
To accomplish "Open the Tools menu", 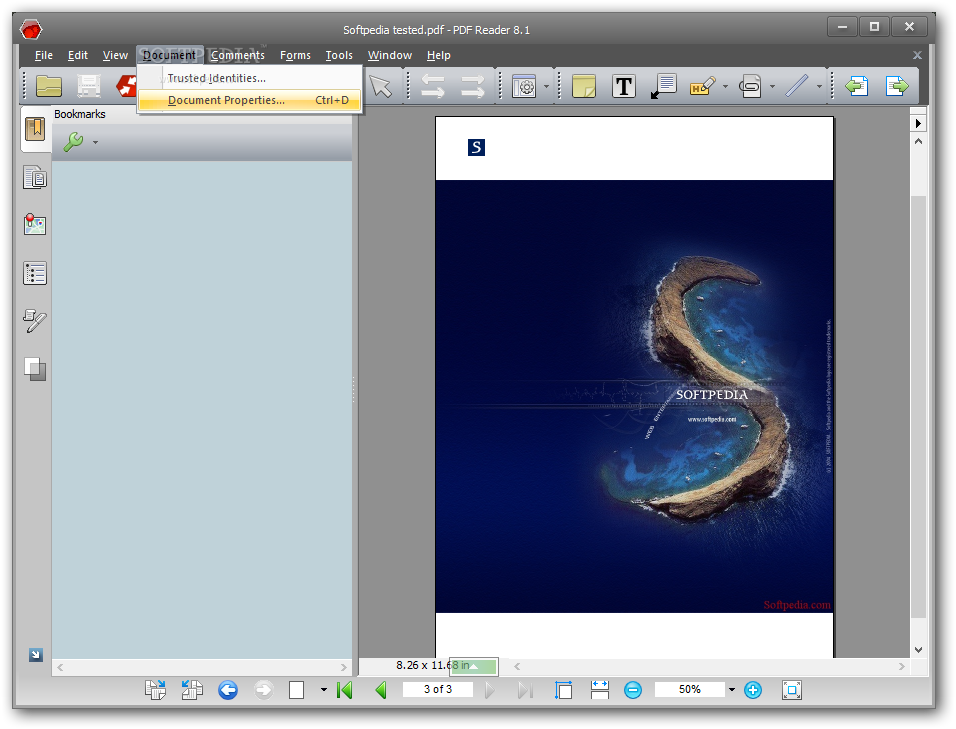I will [339, 55].
